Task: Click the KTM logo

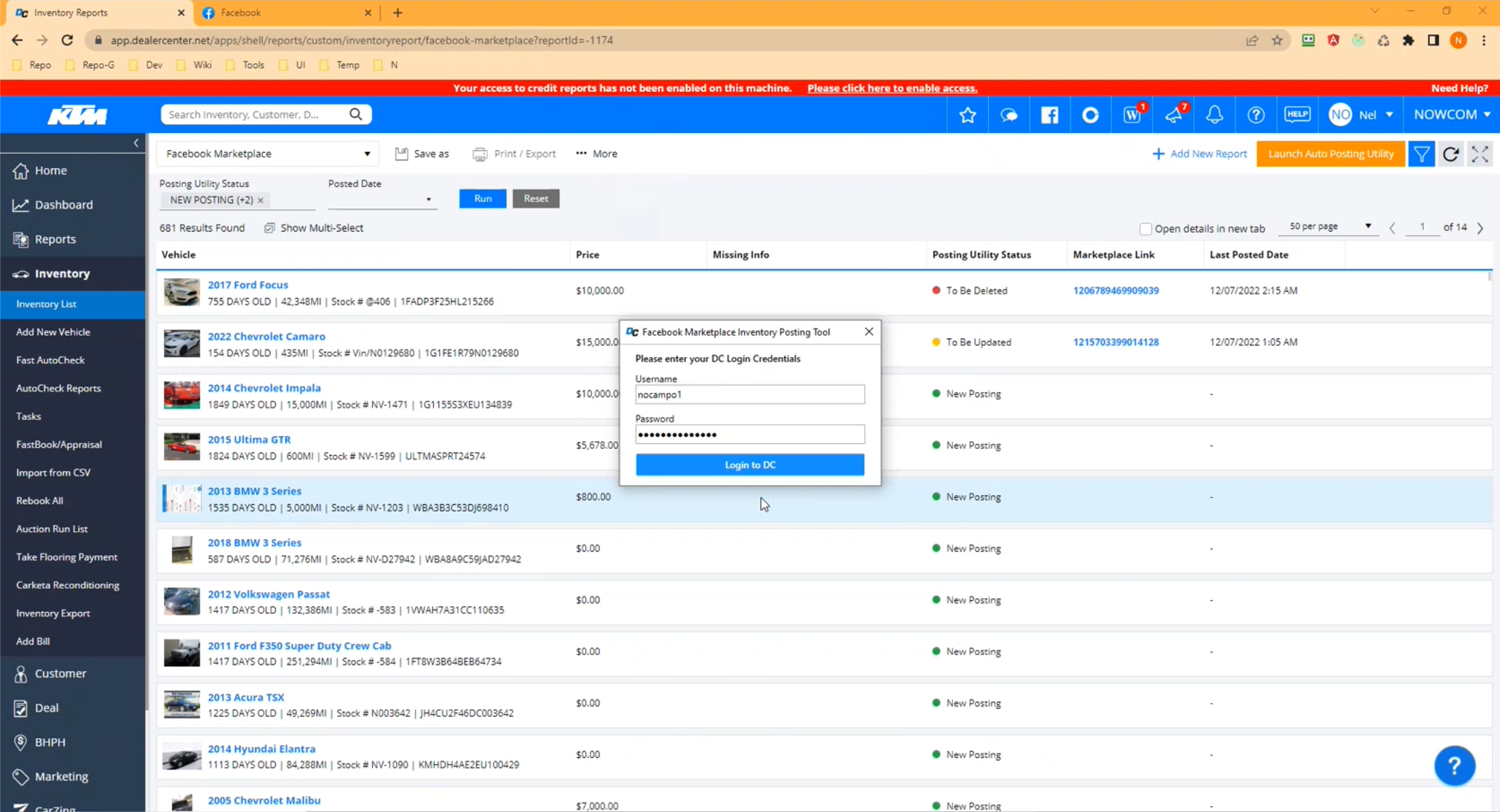Action: (77, 115)
